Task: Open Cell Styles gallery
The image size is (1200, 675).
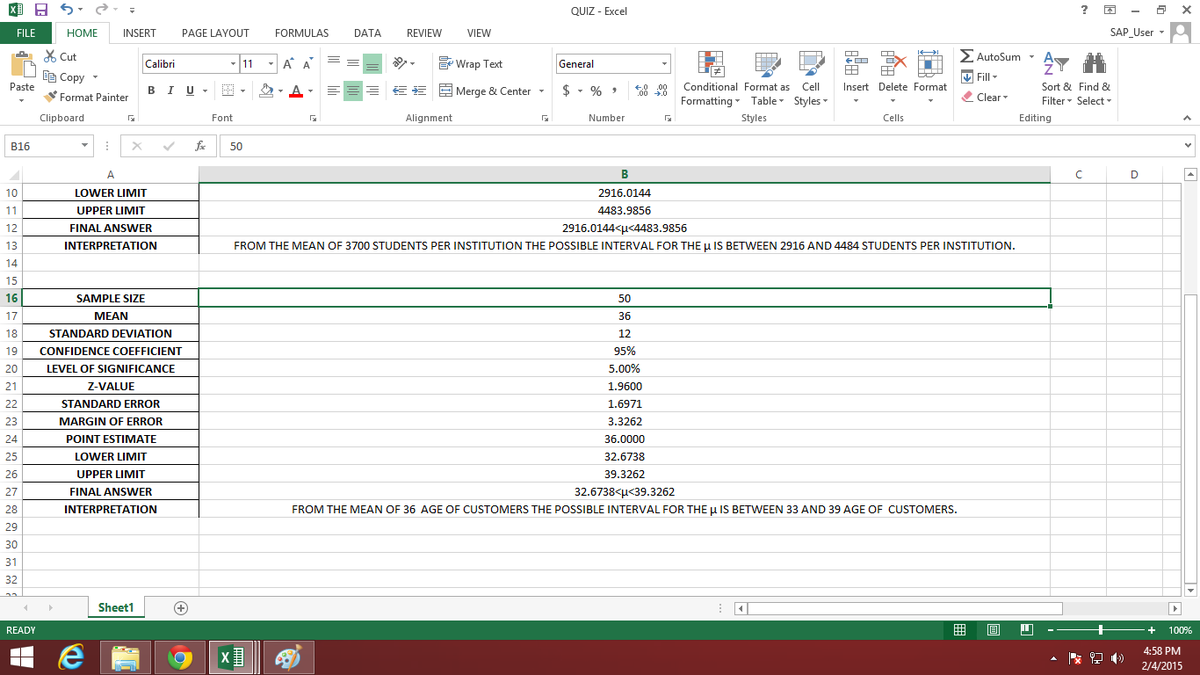Action: click(x=812, y=78)
